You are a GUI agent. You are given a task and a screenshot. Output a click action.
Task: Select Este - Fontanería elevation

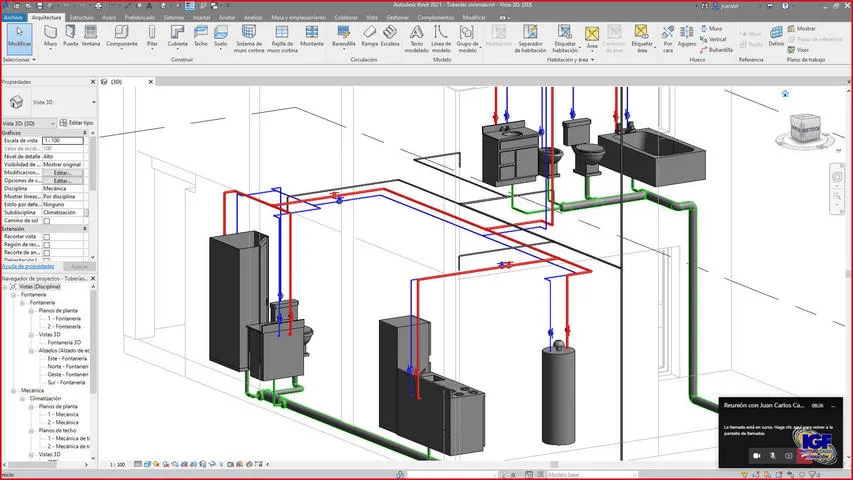pos(67,359)
